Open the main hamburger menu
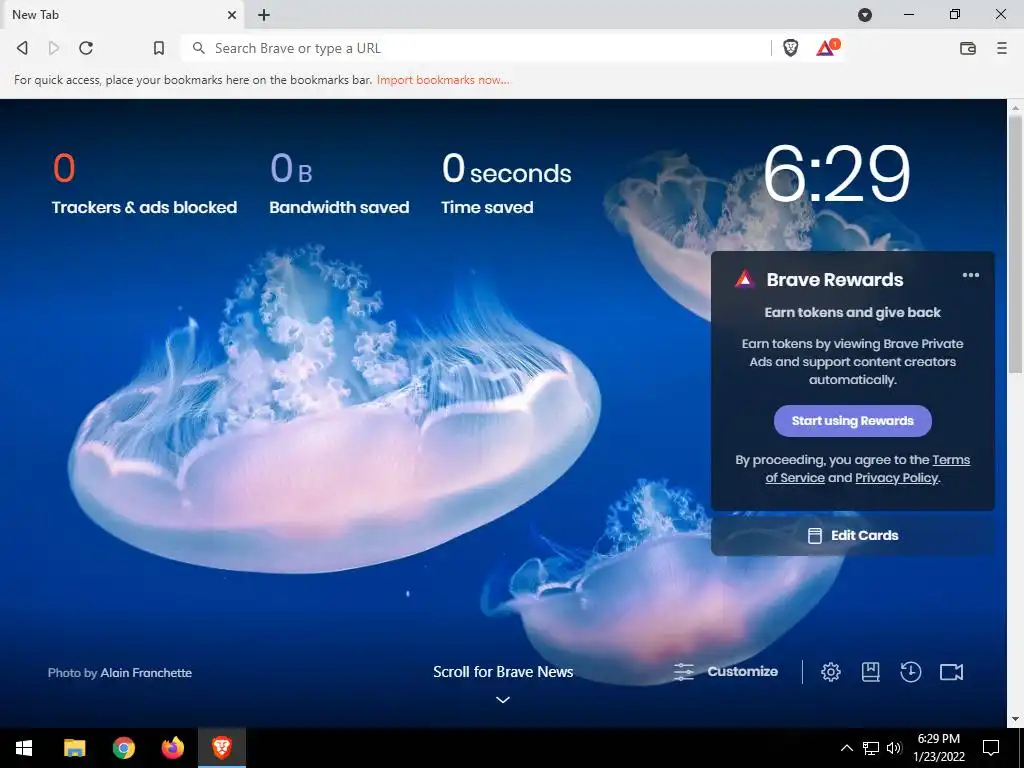 (x=1001, y=48)
